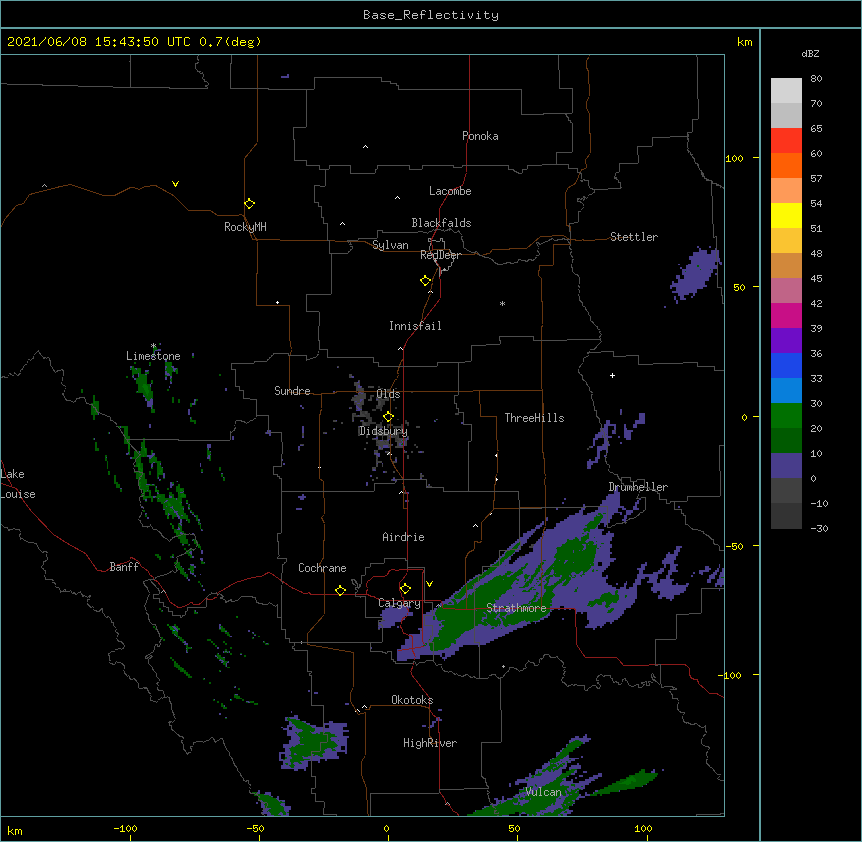The image size is (862, 842).
Task: Click the ThreeHills town label
Action: 534,418
